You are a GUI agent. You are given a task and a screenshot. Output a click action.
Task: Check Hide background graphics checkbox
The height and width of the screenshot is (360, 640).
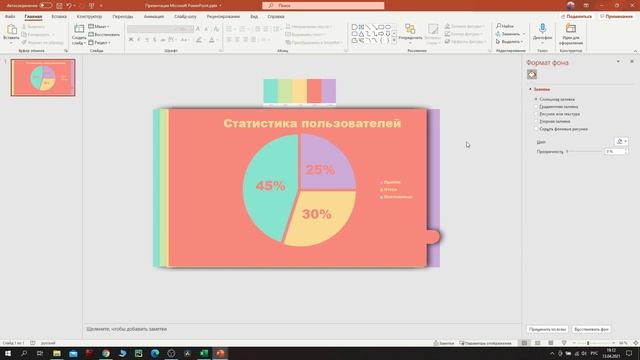pyautogui.click(x=536, y=129)
